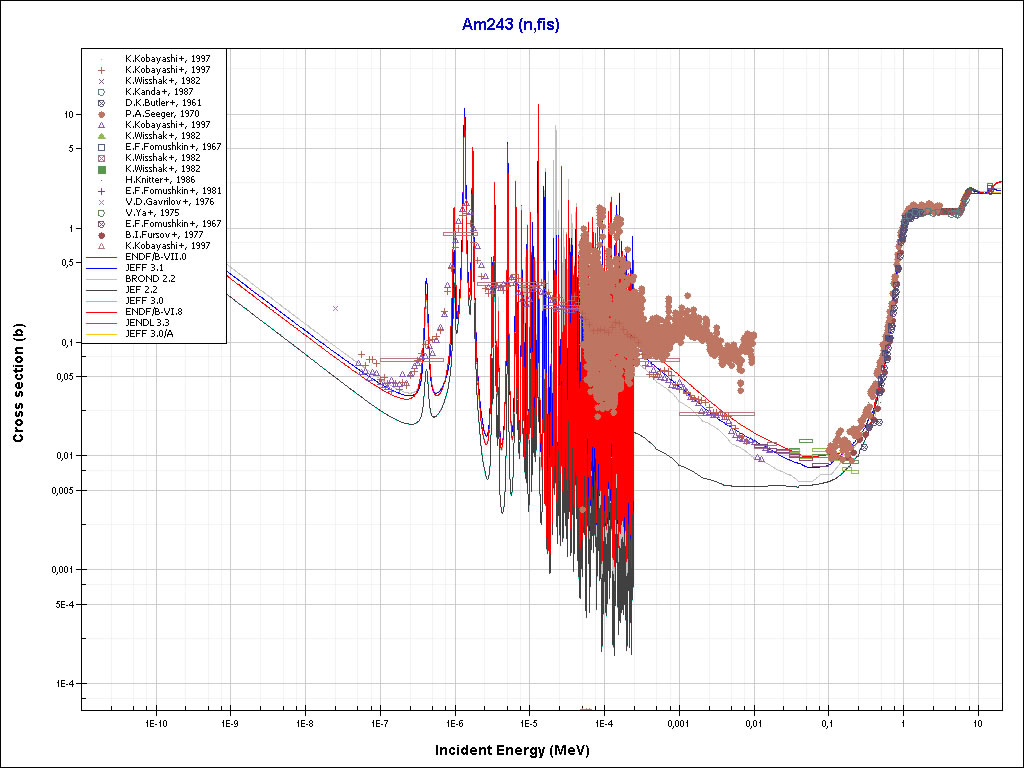Click the B.I.Fursov 1977 marker symbol
Screen dimensions: 1024x768
(102, 235)
